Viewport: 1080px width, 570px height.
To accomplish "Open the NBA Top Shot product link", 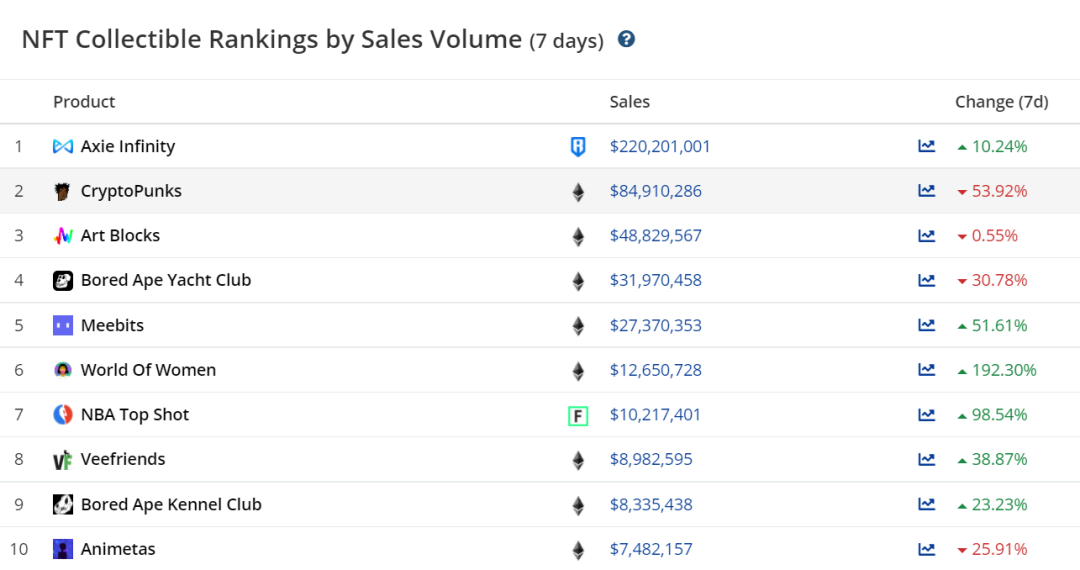I will click(135, 414).
